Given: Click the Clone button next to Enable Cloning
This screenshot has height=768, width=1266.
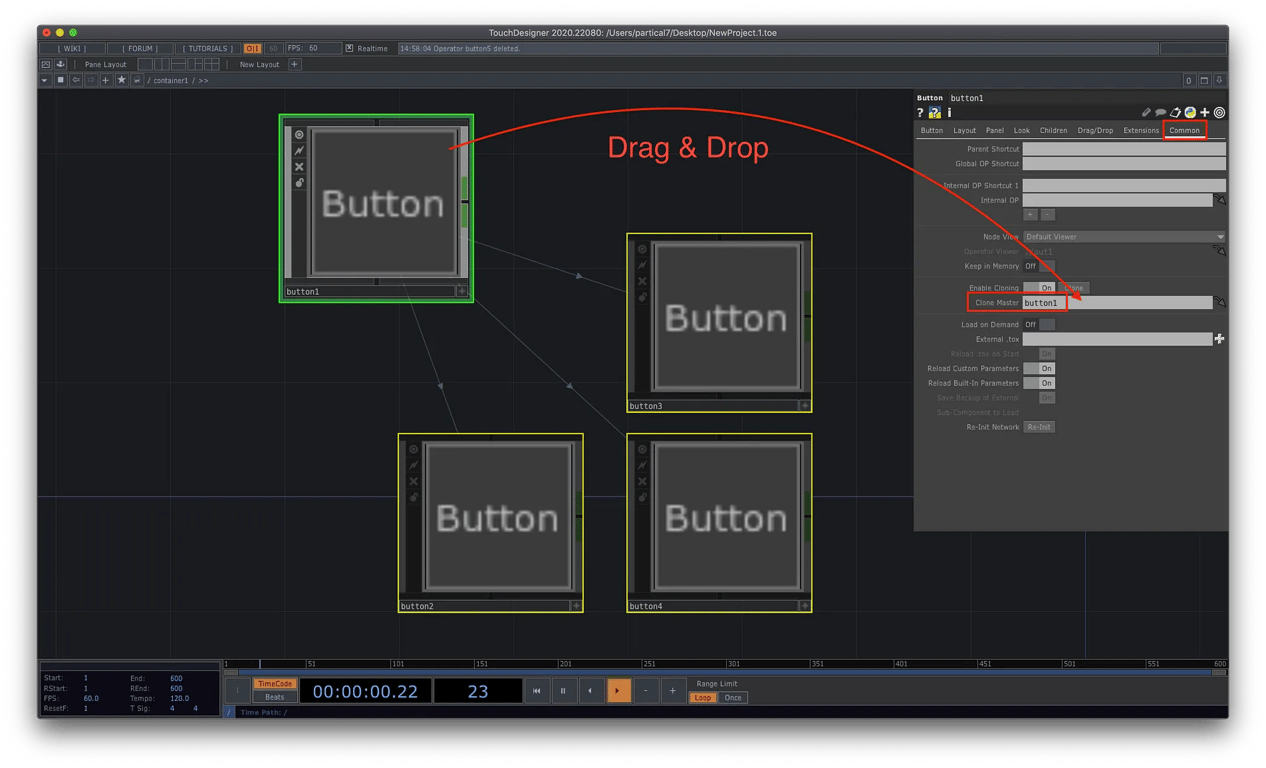Looking at the screenshot, I should pyautogui.click(x=1074, y=288).
